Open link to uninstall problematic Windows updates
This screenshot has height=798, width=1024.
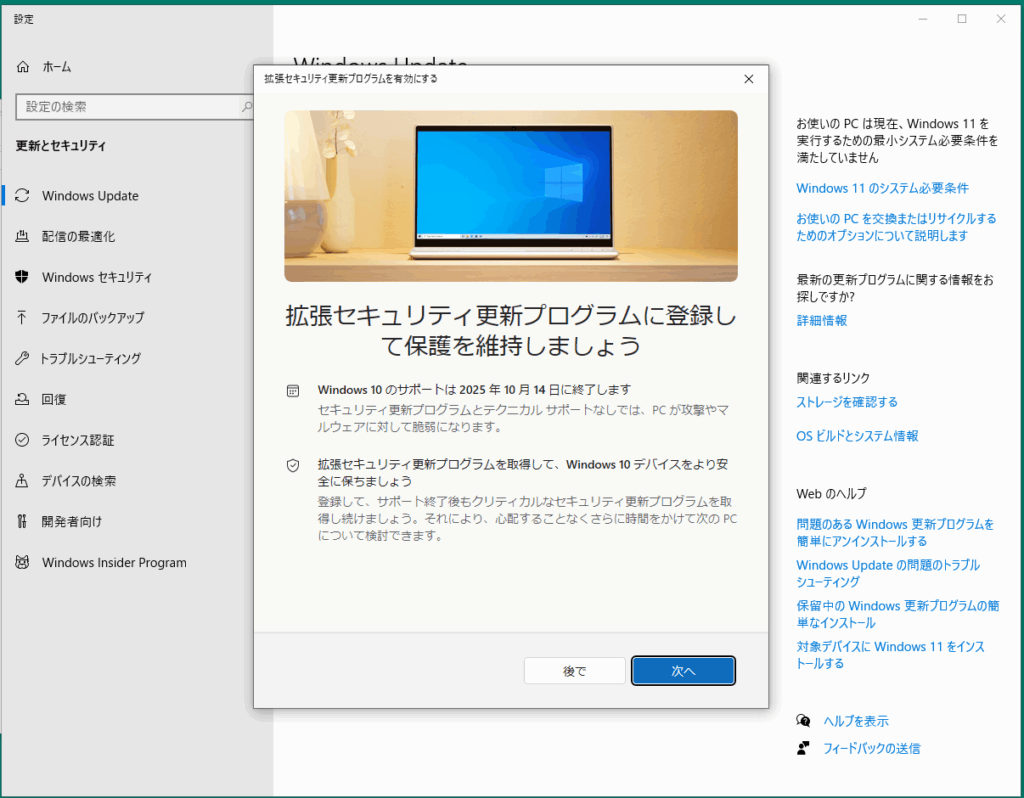point(895,532)
